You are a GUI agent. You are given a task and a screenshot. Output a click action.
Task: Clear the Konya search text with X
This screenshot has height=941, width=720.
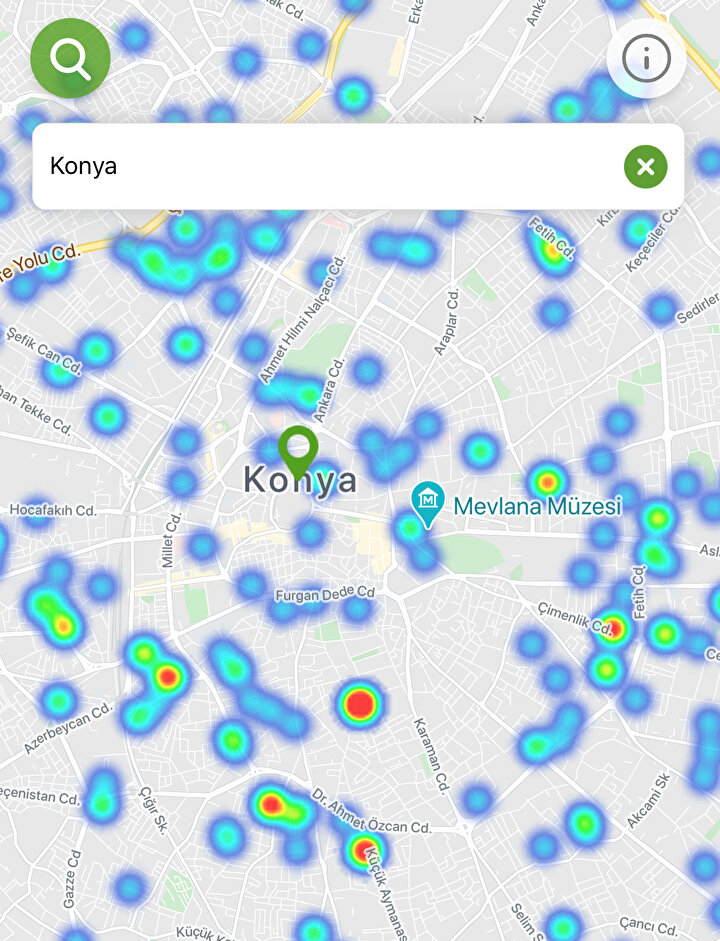(645, 166)
